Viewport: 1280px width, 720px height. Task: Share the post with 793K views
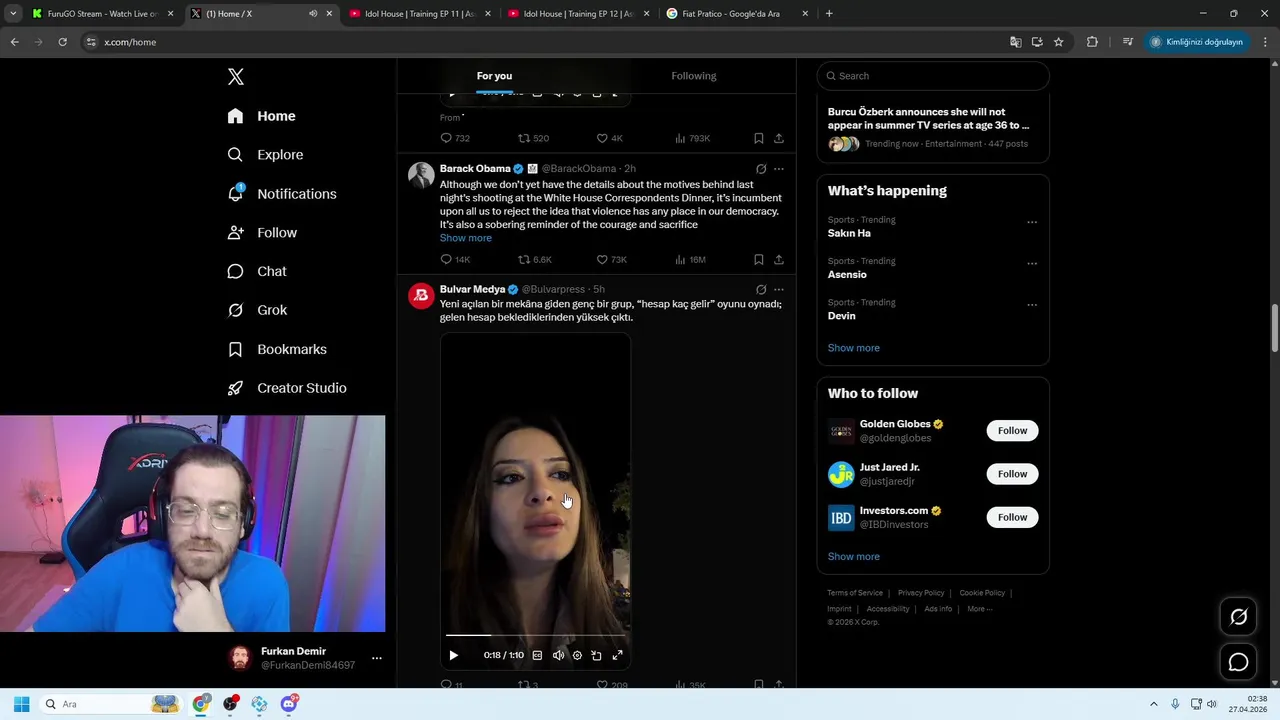click(x=779, y=138)
